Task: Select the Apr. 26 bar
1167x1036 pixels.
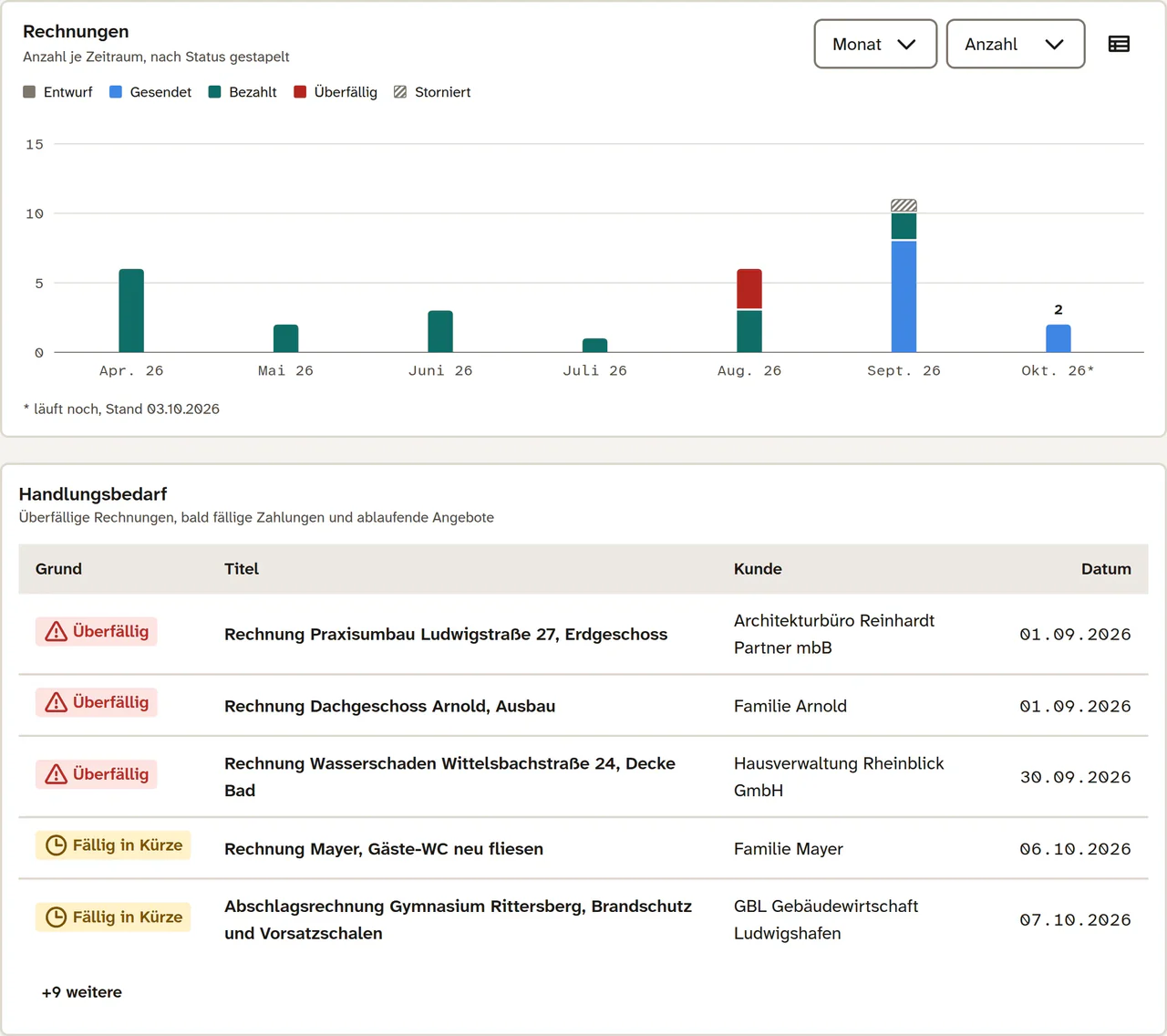Action: click(x=131, y=310)
